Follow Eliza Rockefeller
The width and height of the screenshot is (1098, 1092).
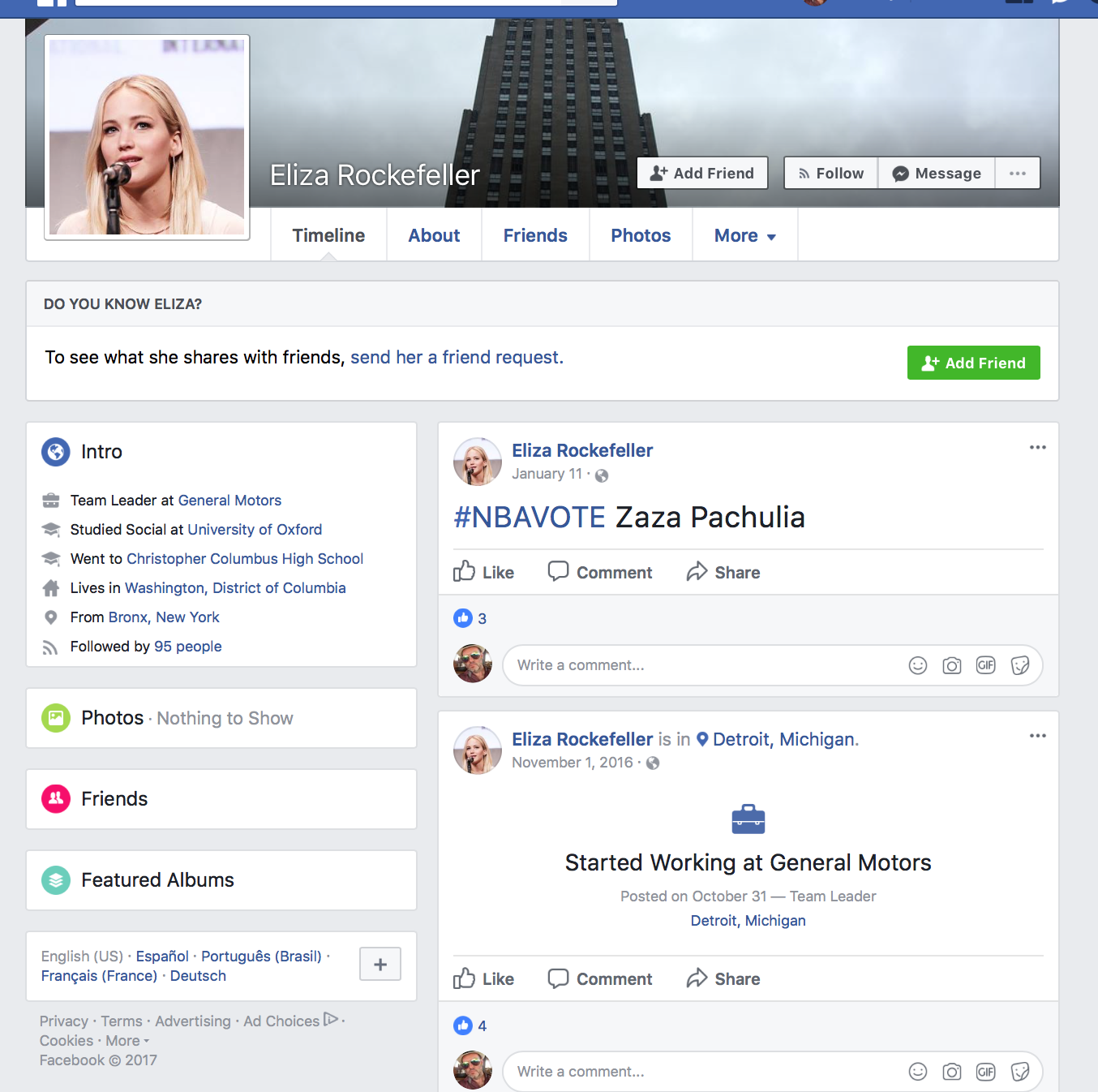tap(830, 173)
